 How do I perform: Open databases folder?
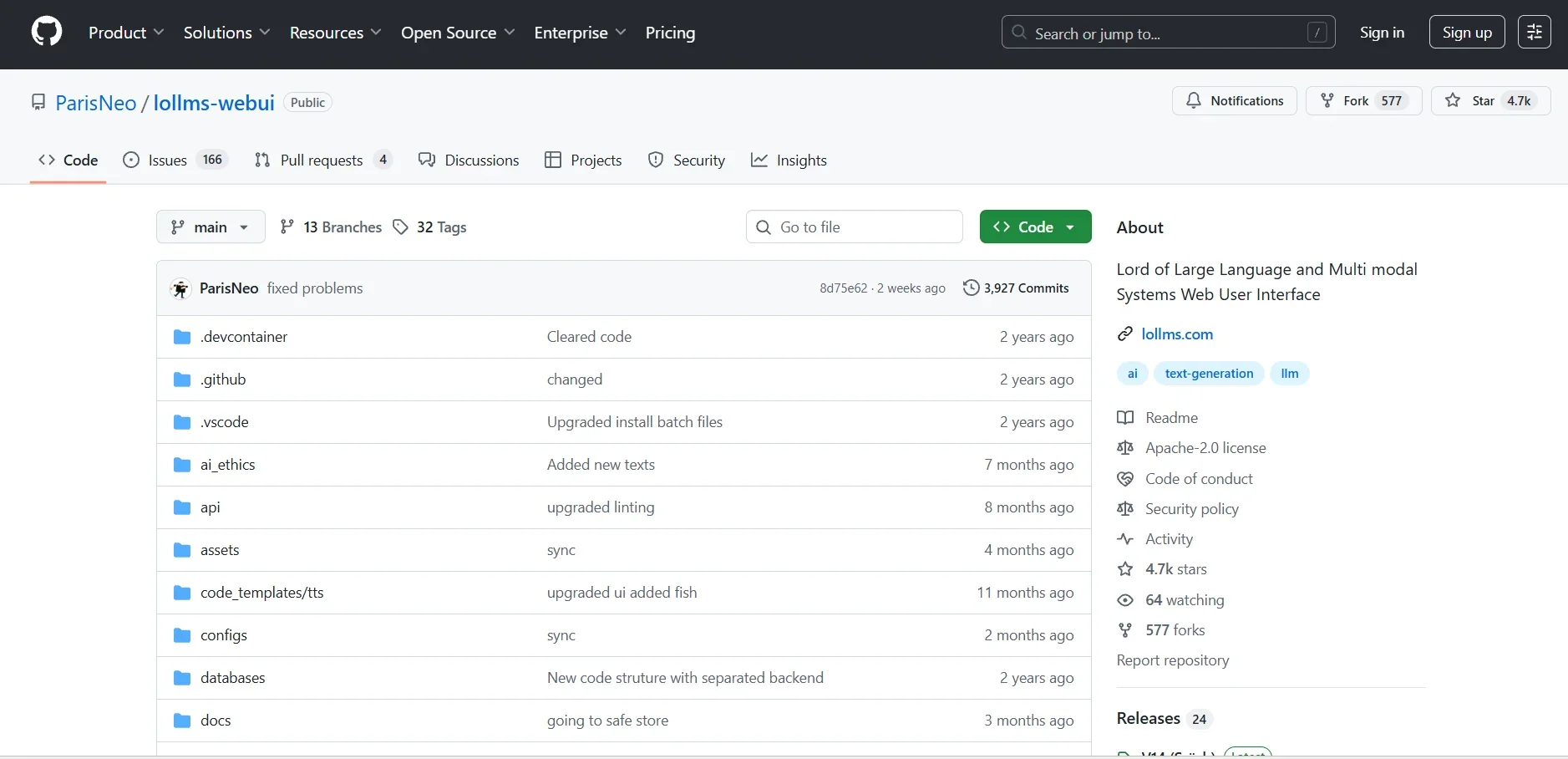[x=233, y=678]
